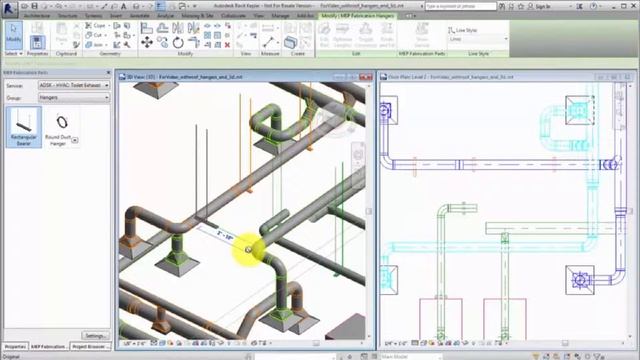Select the Text tool in quick access toolbar
This screenshot has height=360, width=640.
coord(124,6)
